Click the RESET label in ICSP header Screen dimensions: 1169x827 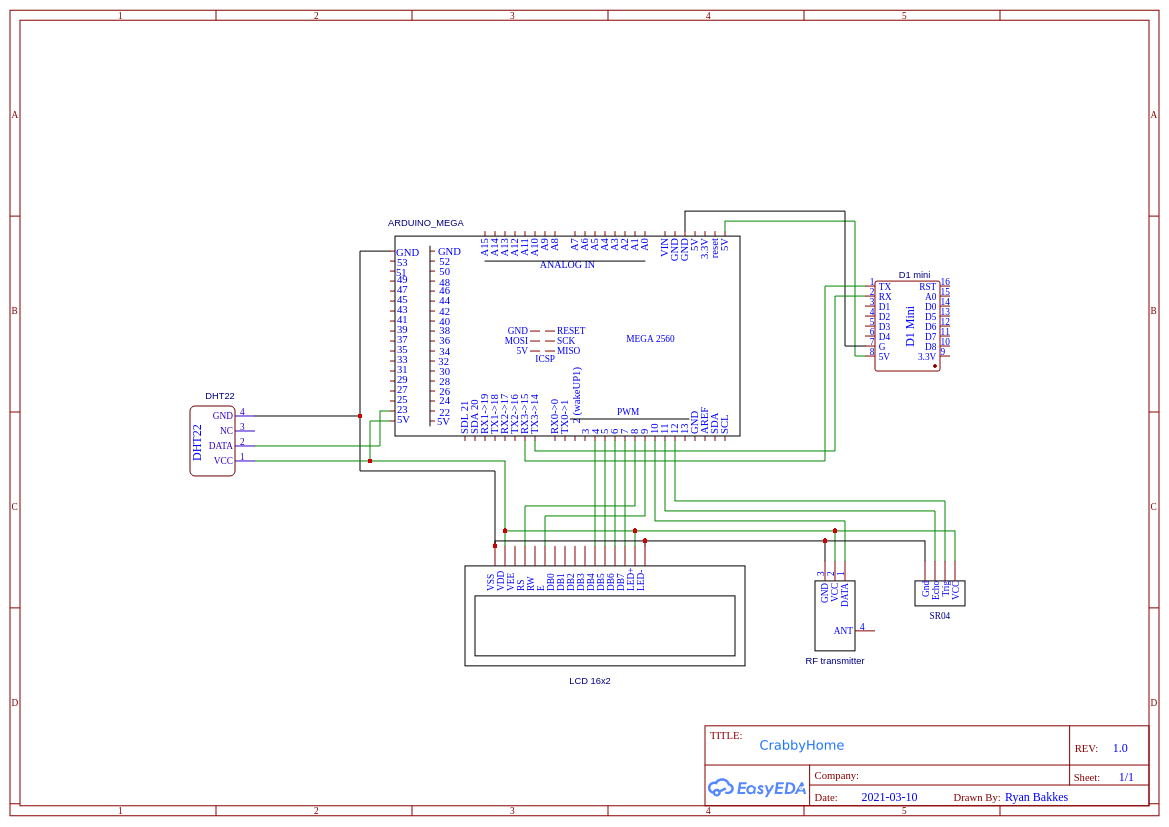[x=571, y=330]
